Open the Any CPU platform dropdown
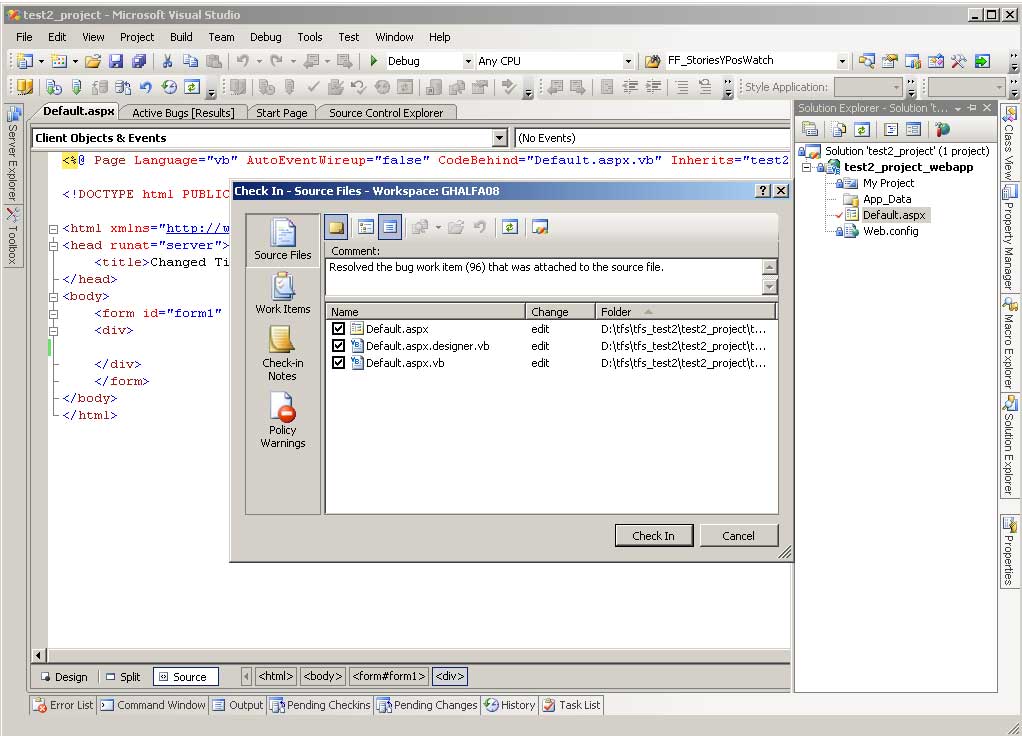Viewport: 1022px width, 736px height. [x=628, y=61]
